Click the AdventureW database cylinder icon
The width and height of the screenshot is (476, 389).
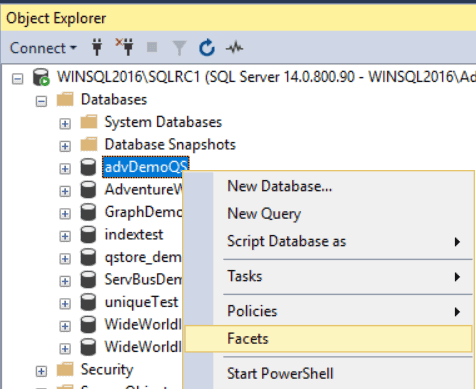tap(88, 189)
